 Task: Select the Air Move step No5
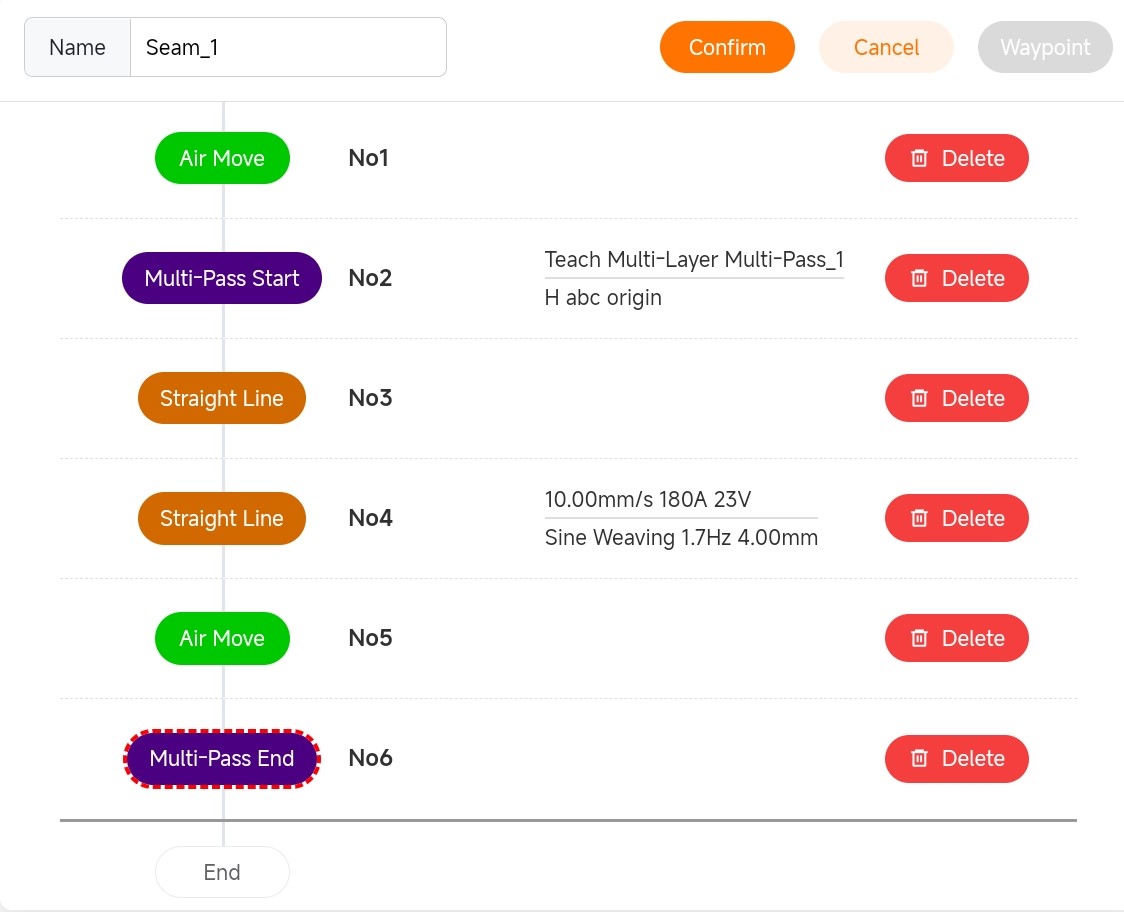click(222, 638)
